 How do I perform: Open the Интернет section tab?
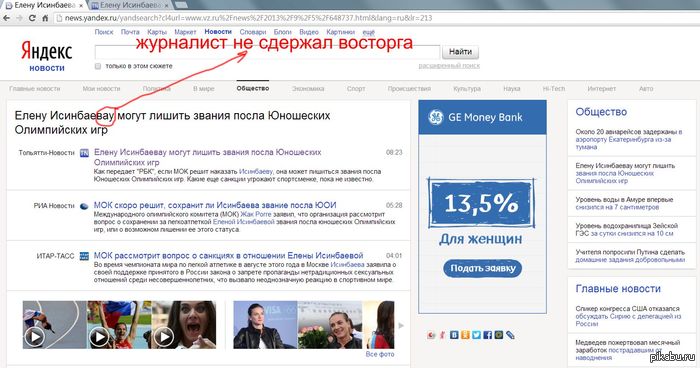tap(602, 89)
